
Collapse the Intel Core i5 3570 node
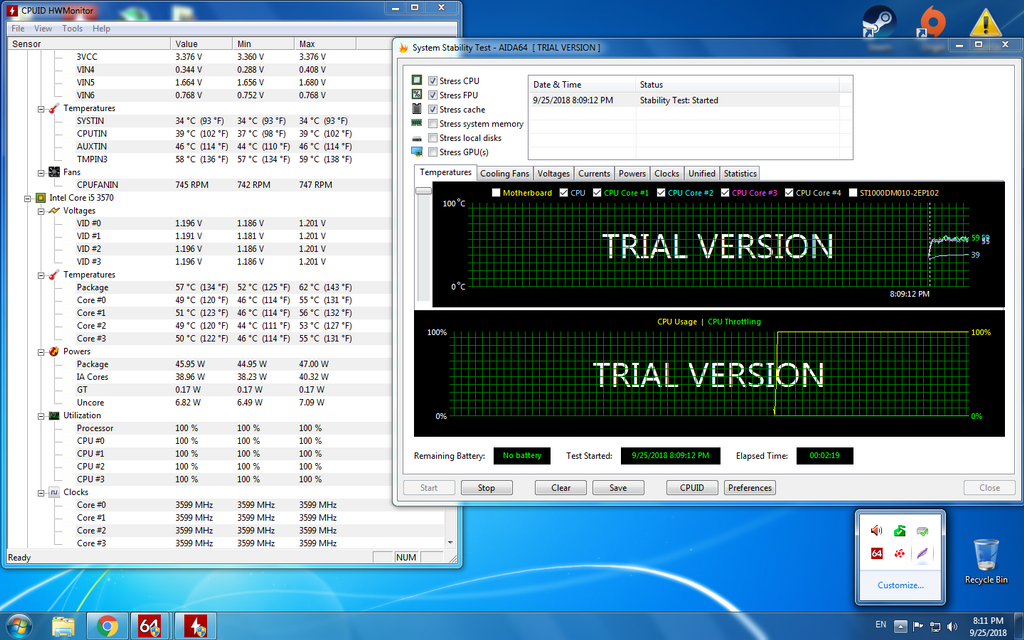pos(27,198)
